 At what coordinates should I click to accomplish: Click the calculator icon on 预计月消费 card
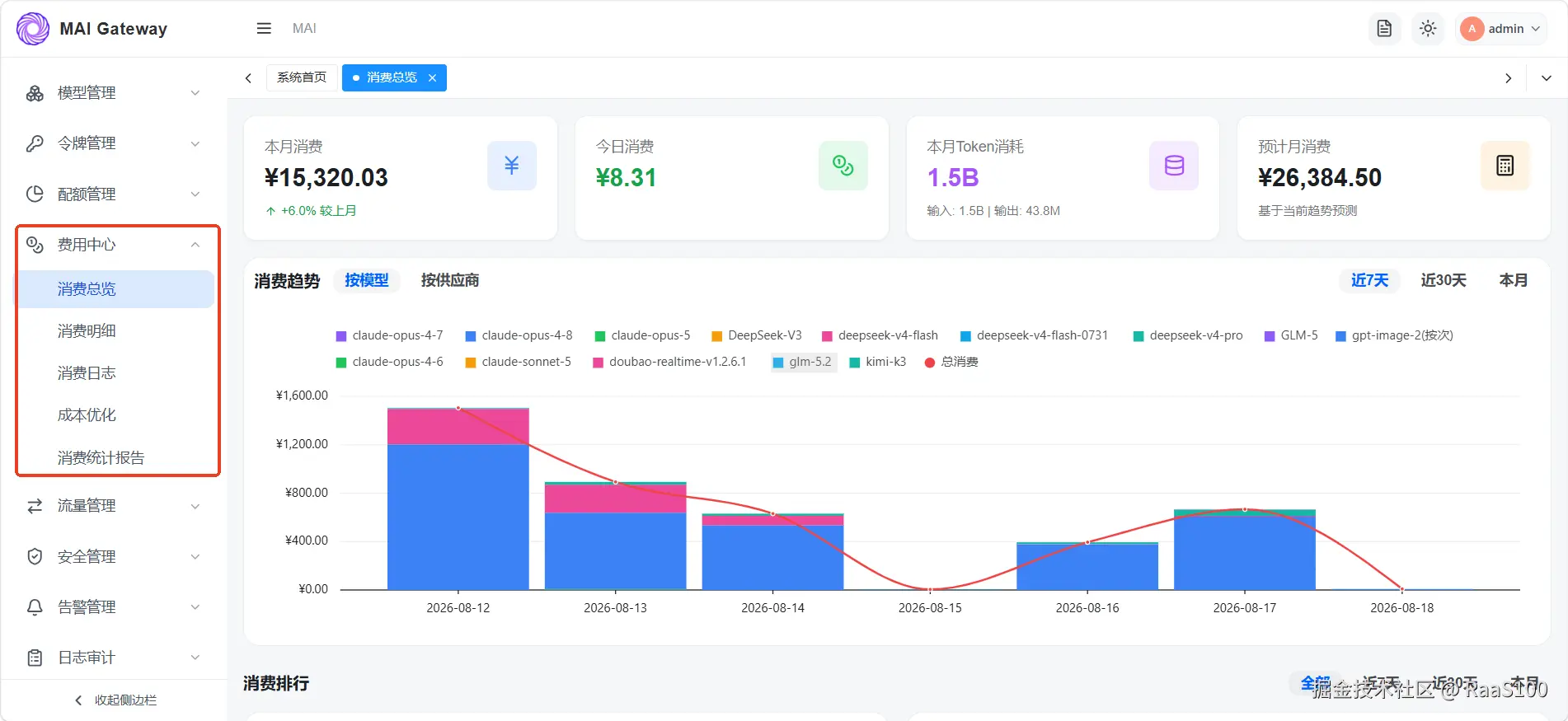[x=1505, y=166]
